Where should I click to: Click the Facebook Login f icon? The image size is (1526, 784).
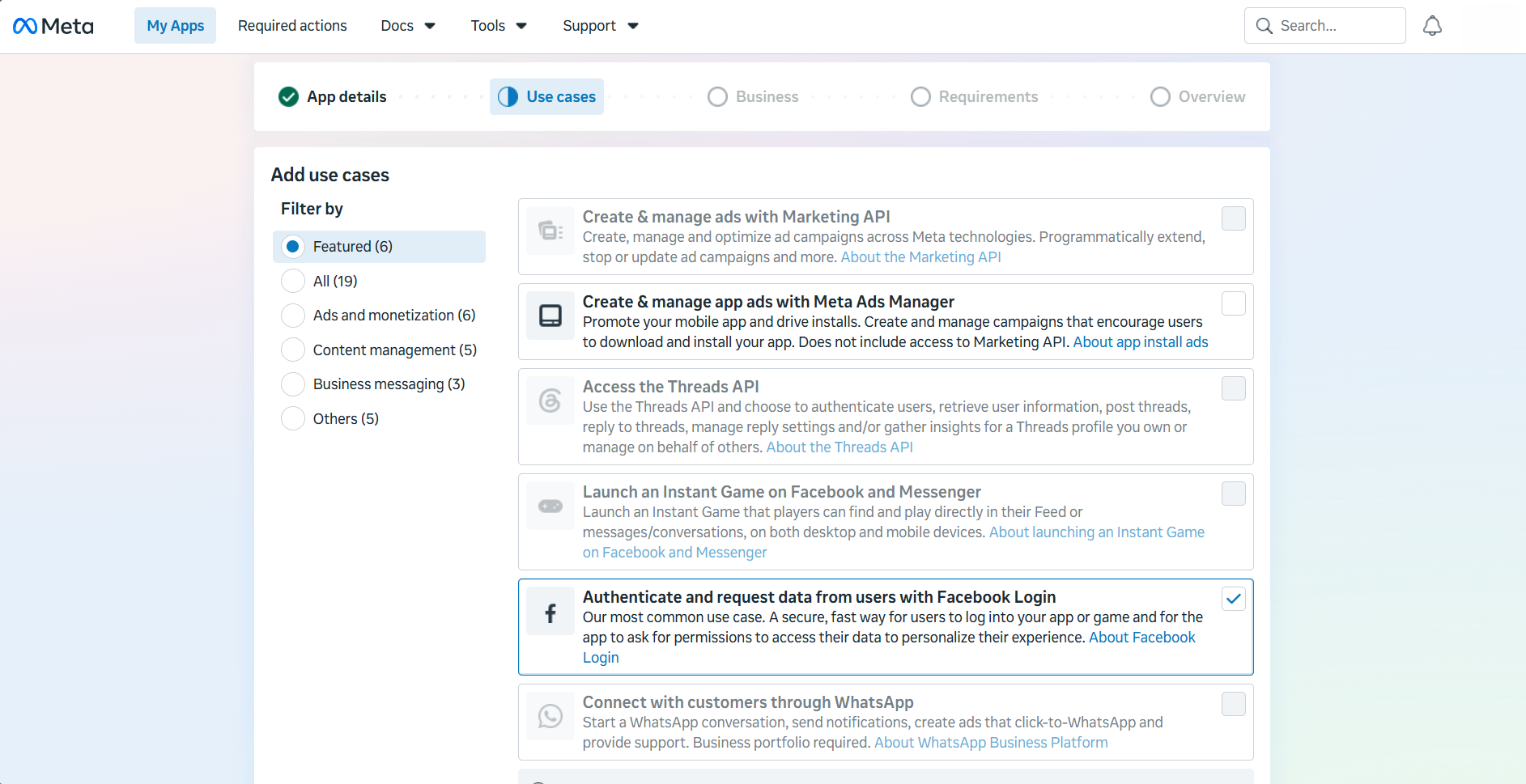coord(550,612)
